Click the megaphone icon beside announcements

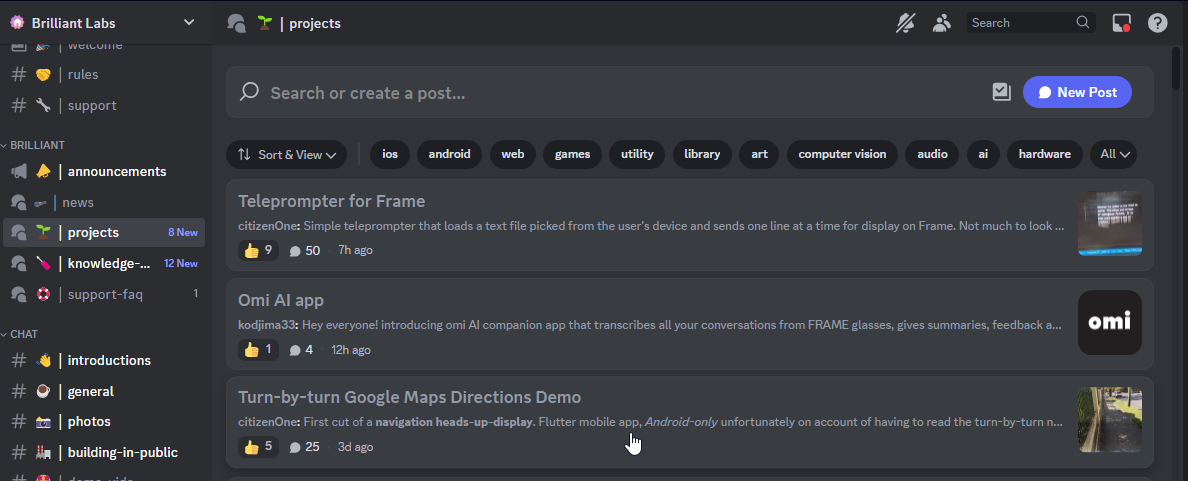(19, 171)
